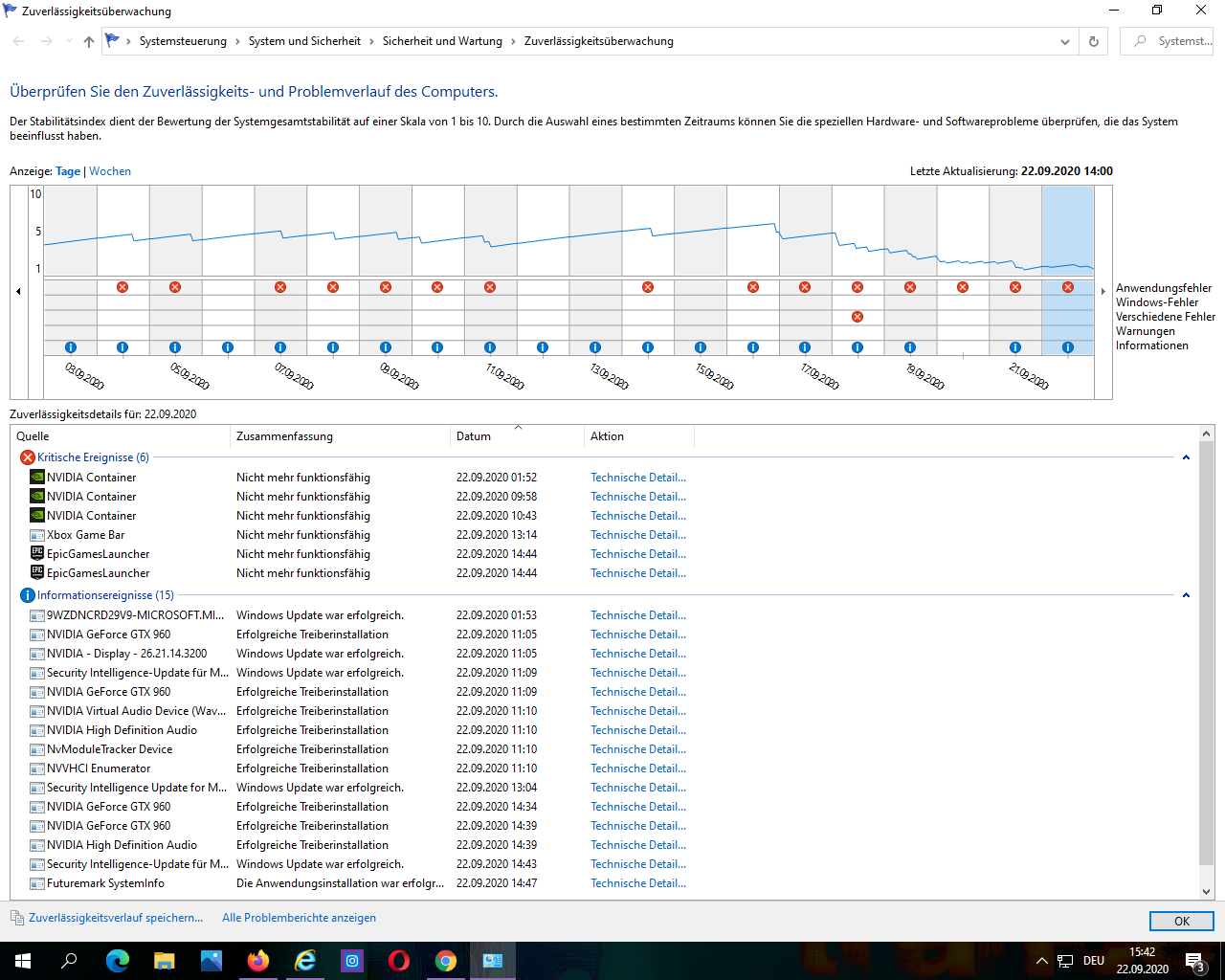
Task: Click the red Kritische Ereignisse group icon
Action: pos(28,457)
